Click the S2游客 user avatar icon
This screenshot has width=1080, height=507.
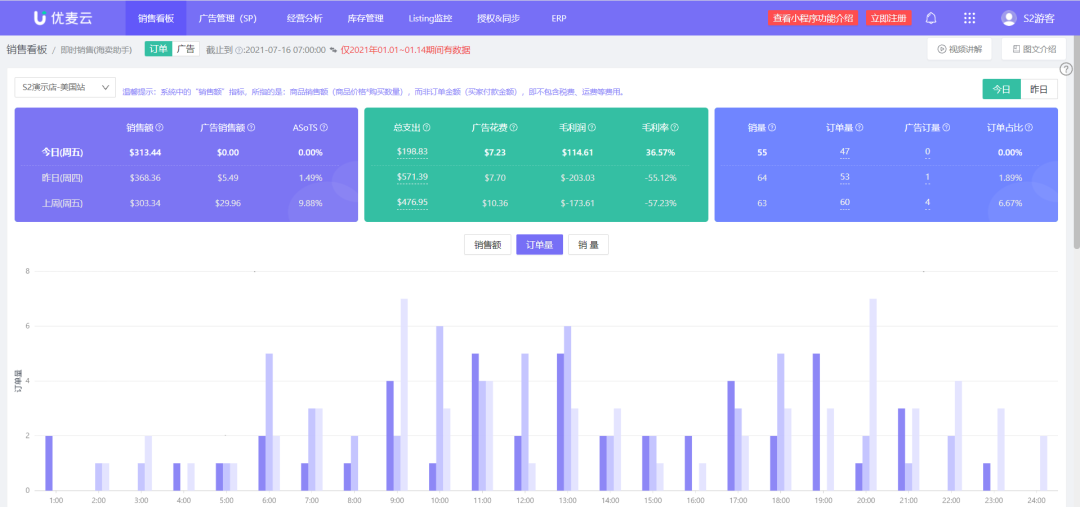(1009, 18)
